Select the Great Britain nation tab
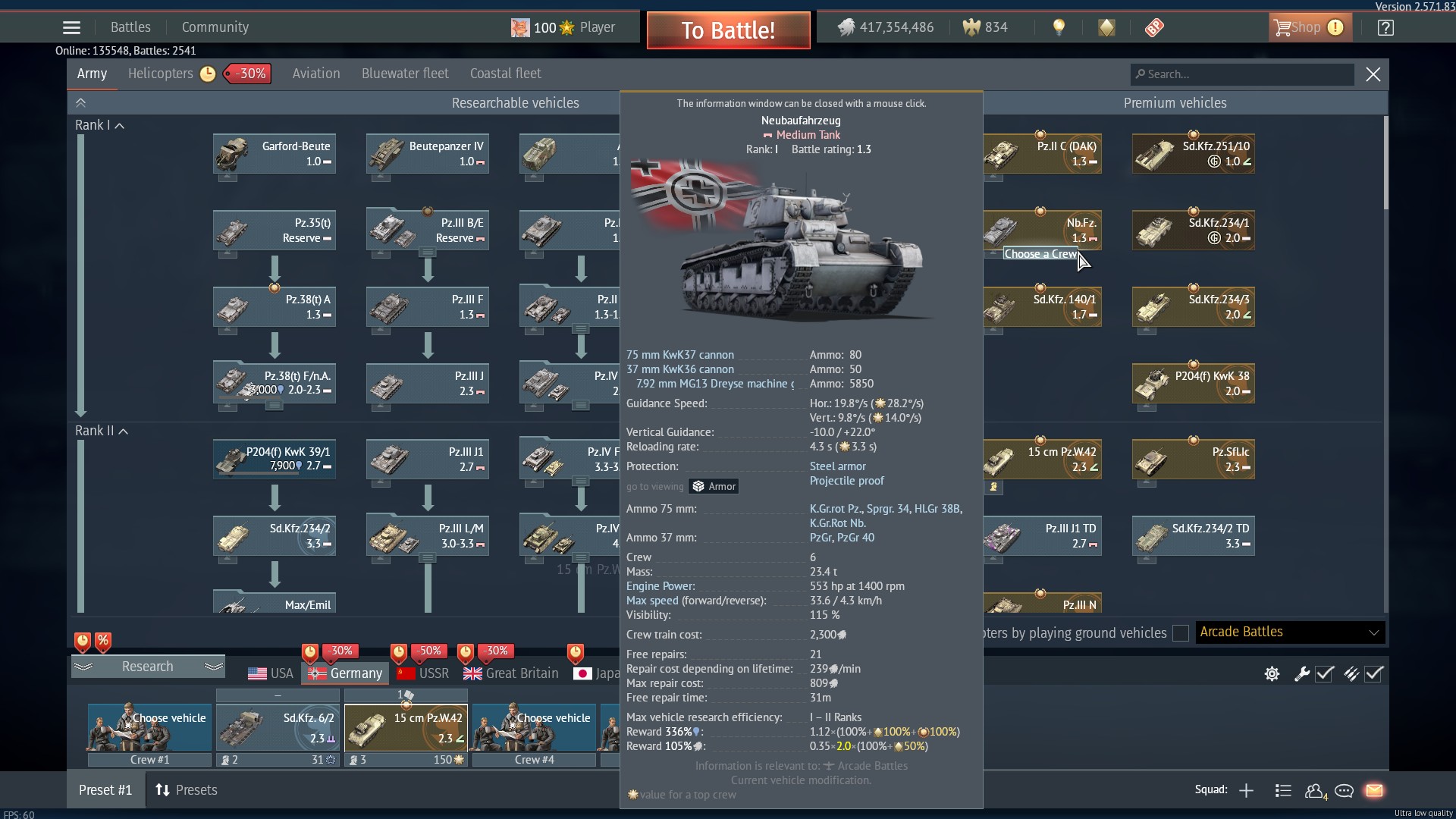Viewport: 1456px width, 819px height. [x=511, y=673]
